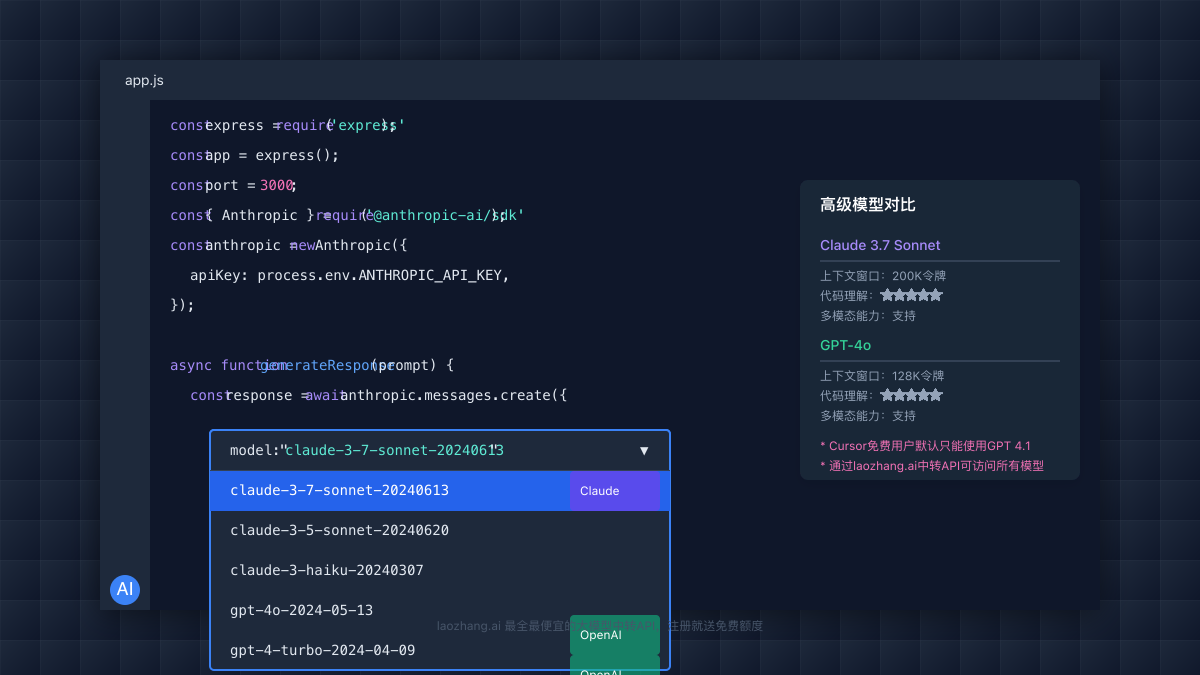1200x675 pixels.
Task: Click the round AI assistant icon
Action: [x=125, y=590]
